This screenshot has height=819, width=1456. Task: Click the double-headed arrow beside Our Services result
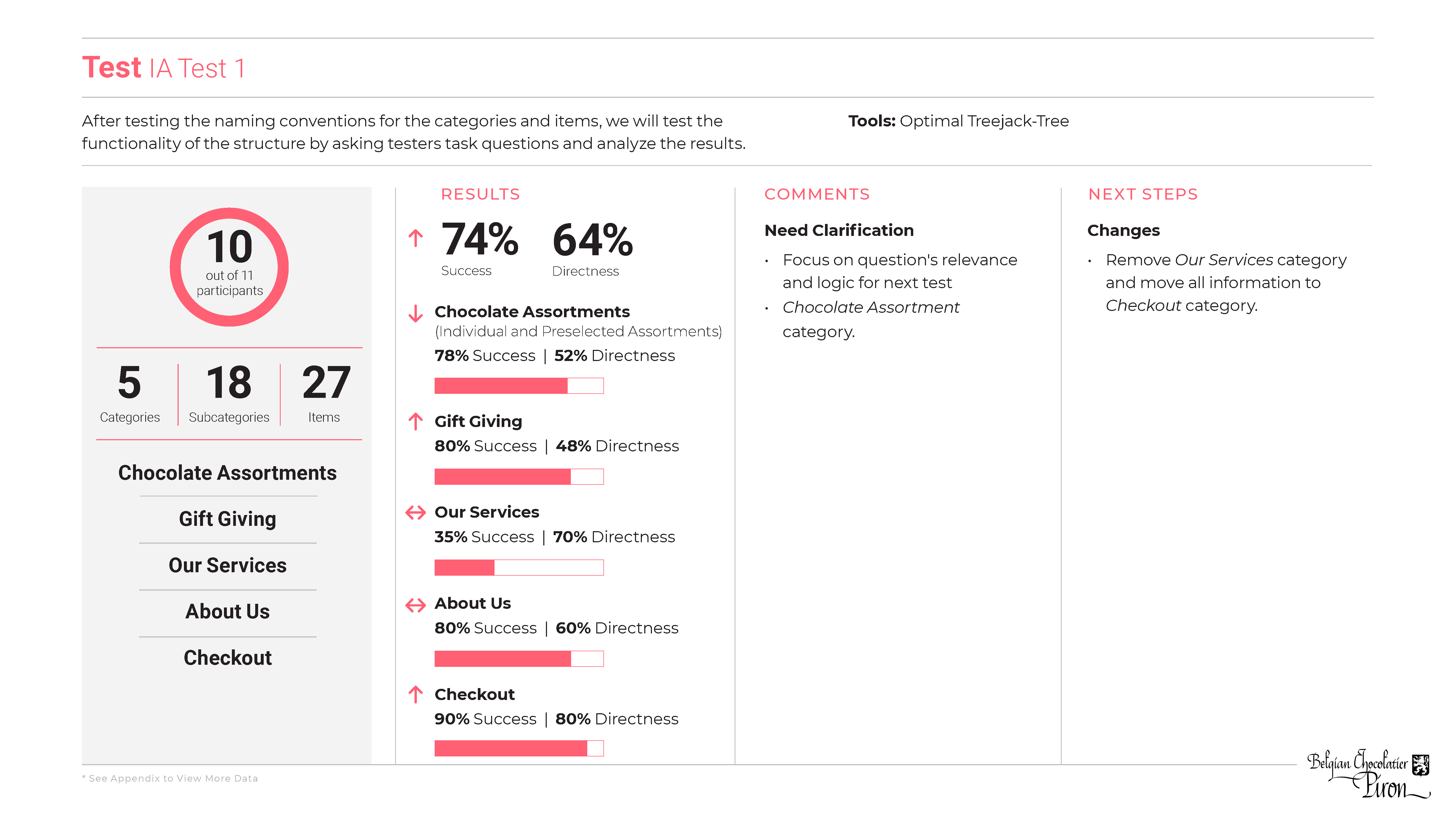pyautogui.click(x=416, y=513)
